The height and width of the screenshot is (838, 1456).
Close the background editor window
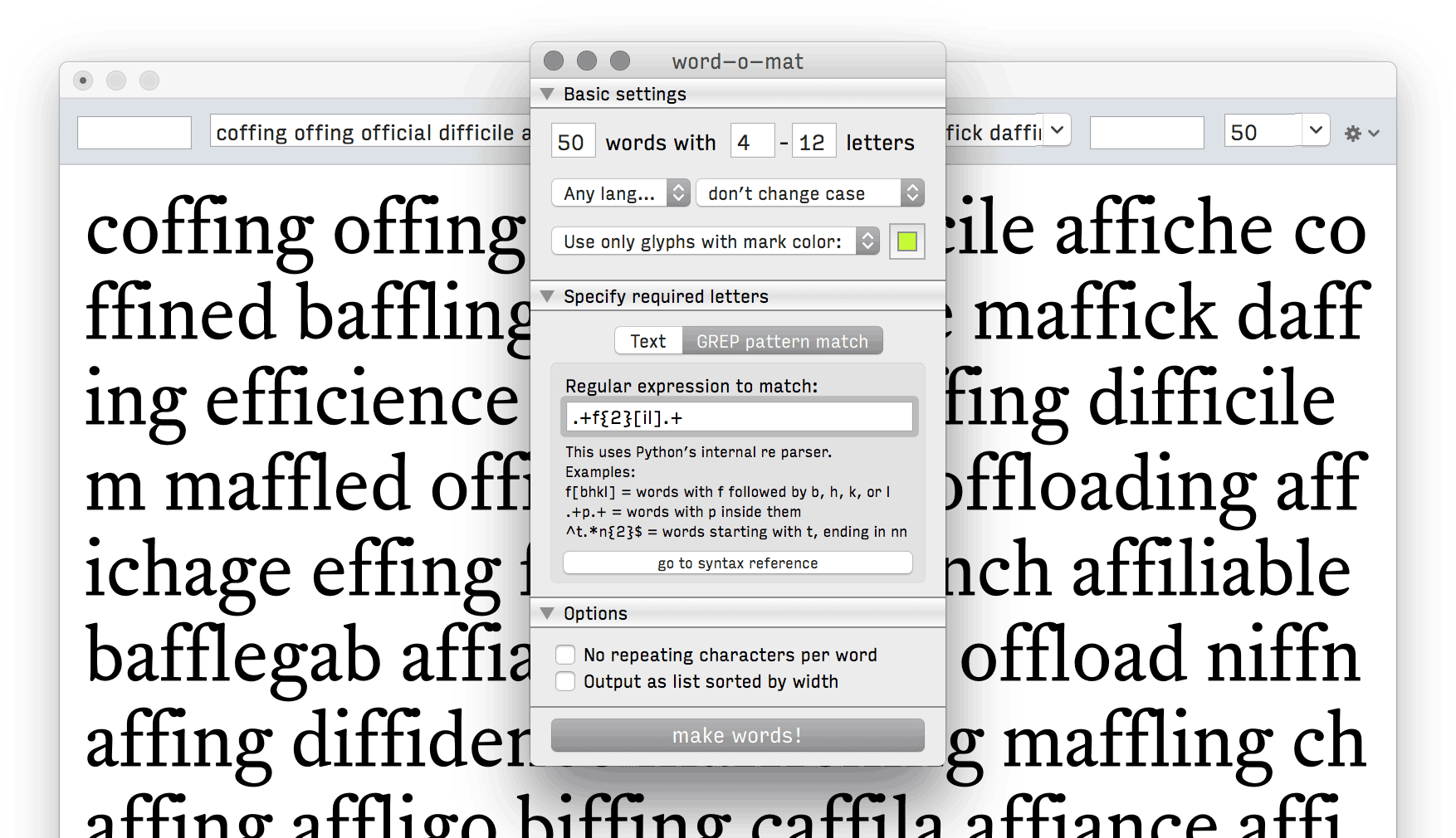tap(83, 80)
